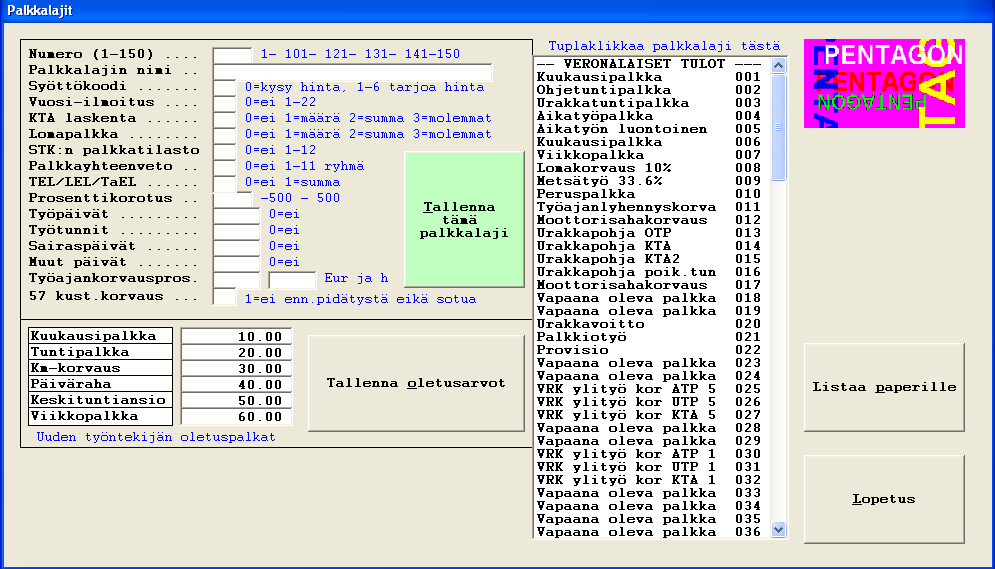This screenshot has height=569, width=995.
Task: Click the Pentagon logo image
Action: [x=883, y=84]
